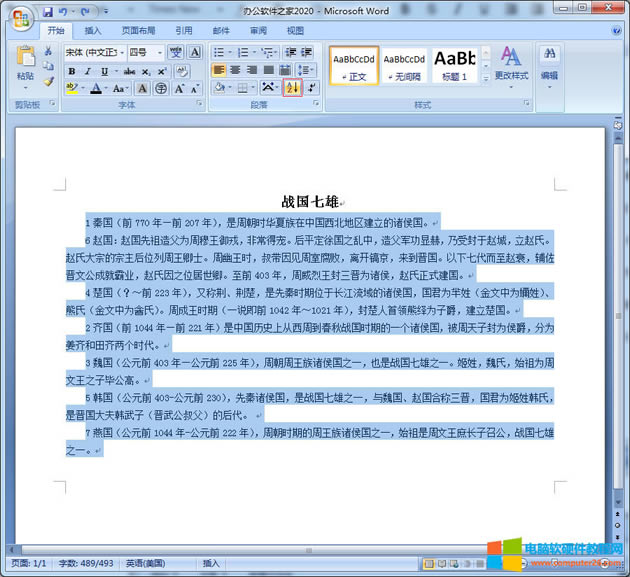The image size is (630, 577).
Task: Open the Office round button menu
Action: 21,18
